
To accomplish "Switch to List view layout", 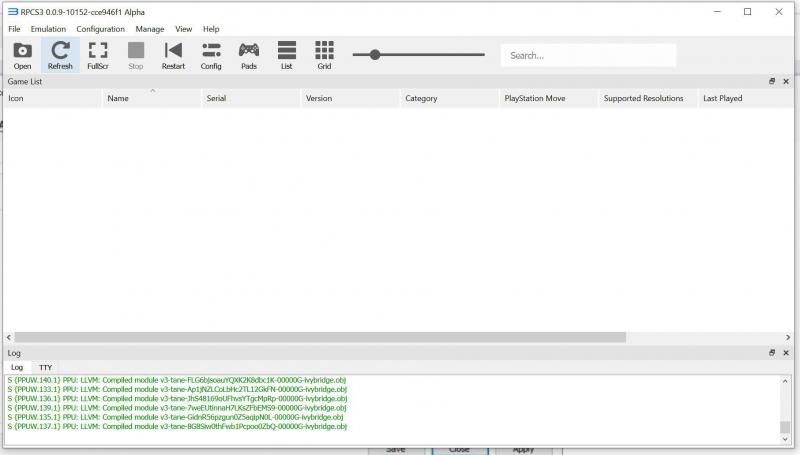I will 286,55.
